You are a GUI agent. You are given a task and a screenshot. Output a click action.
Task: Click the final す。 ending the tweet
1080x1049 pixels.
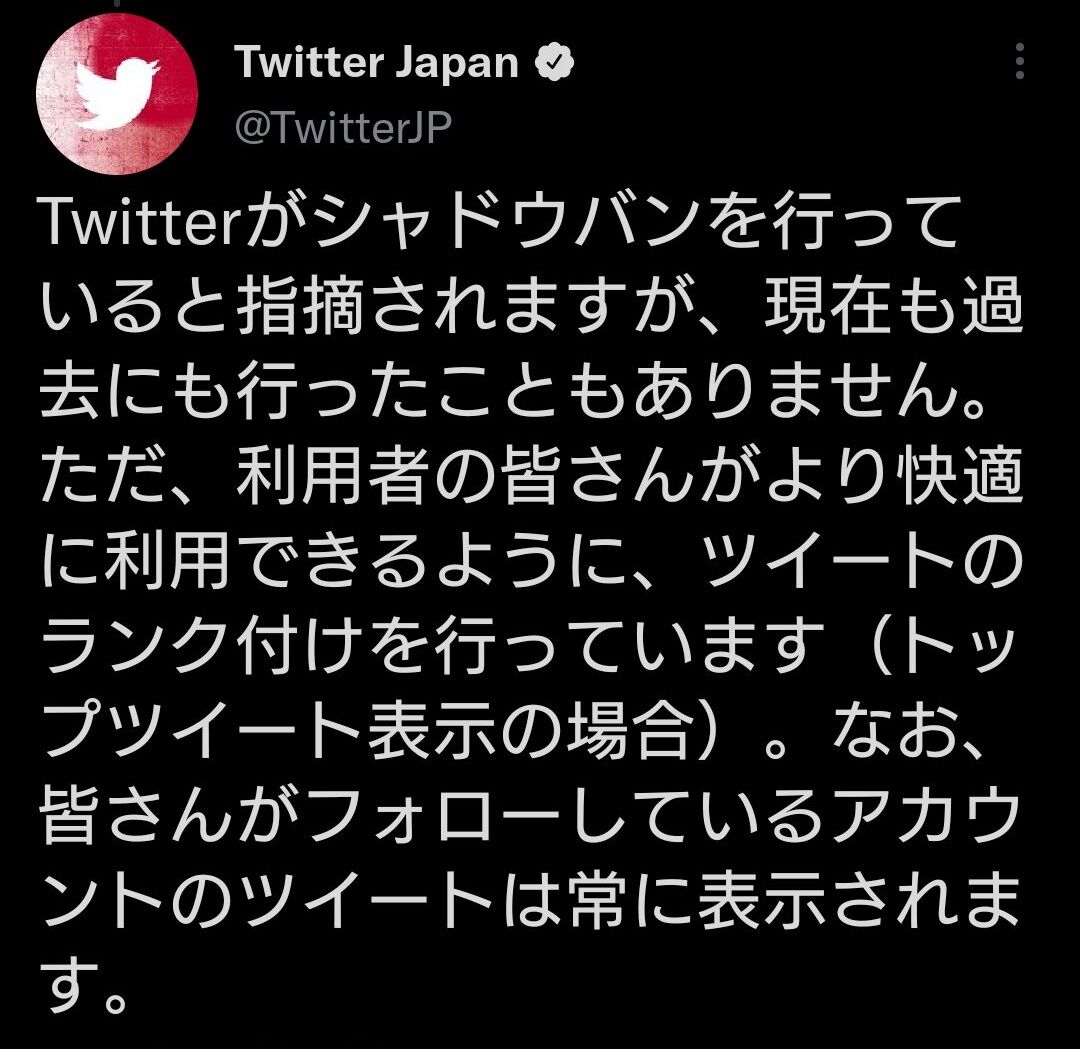85,985
